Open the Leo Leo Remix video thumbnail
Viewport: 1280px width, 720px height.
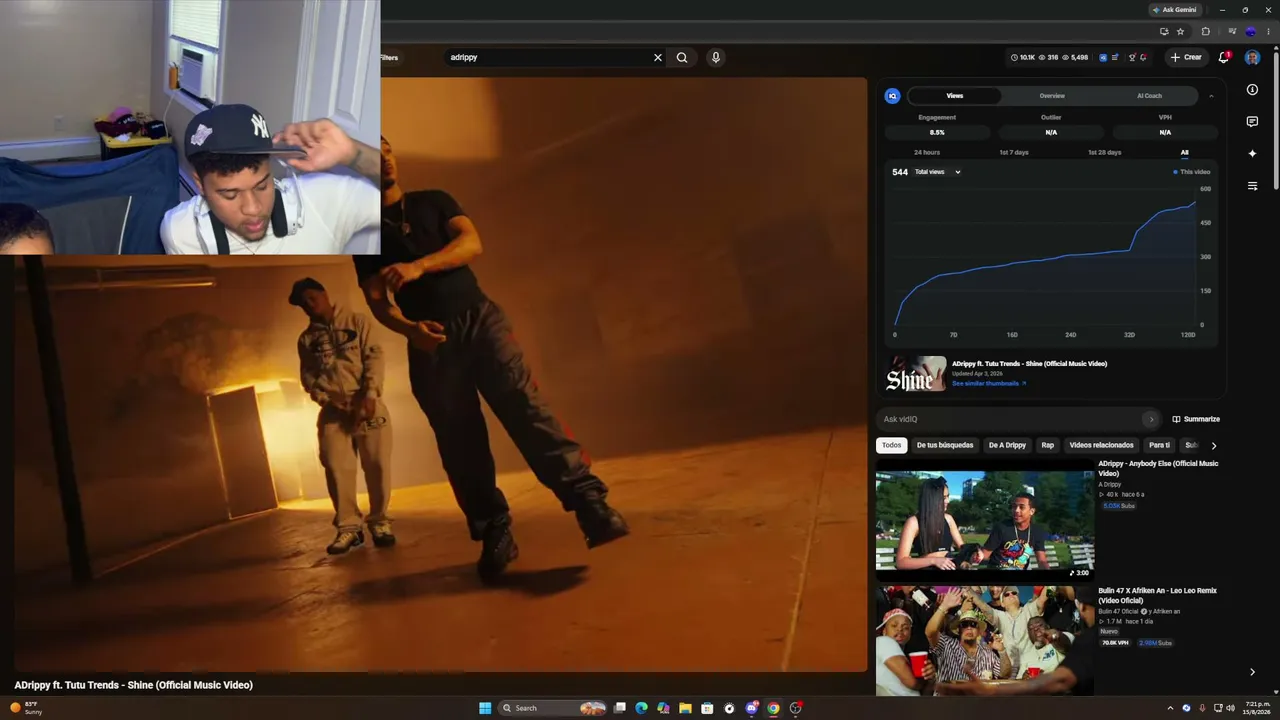tap(985, 641)
